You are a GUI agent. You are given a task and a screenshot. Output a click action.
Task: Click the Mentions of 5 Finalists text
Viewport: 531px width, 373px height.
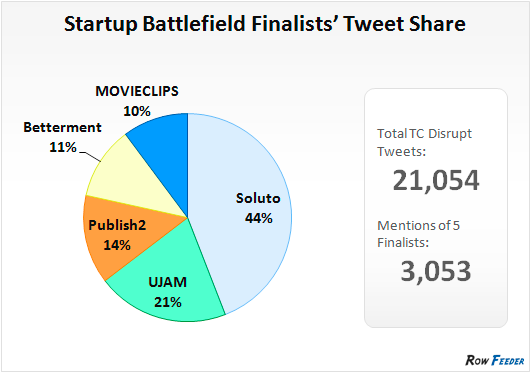[419, 234]
